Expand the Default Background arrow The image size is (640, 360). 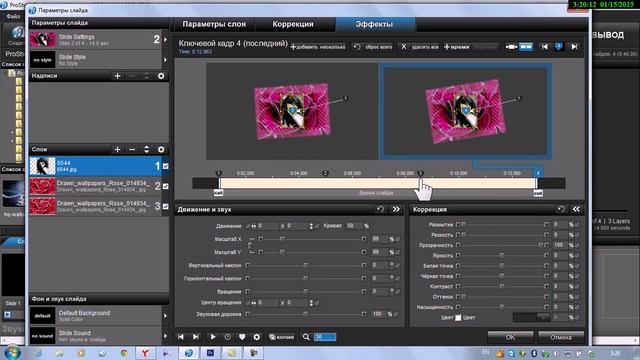165,316
